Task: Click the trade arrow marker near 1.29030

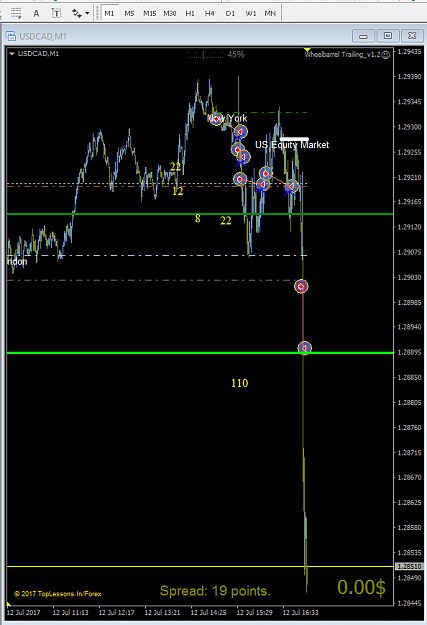Action: point(301,286)
